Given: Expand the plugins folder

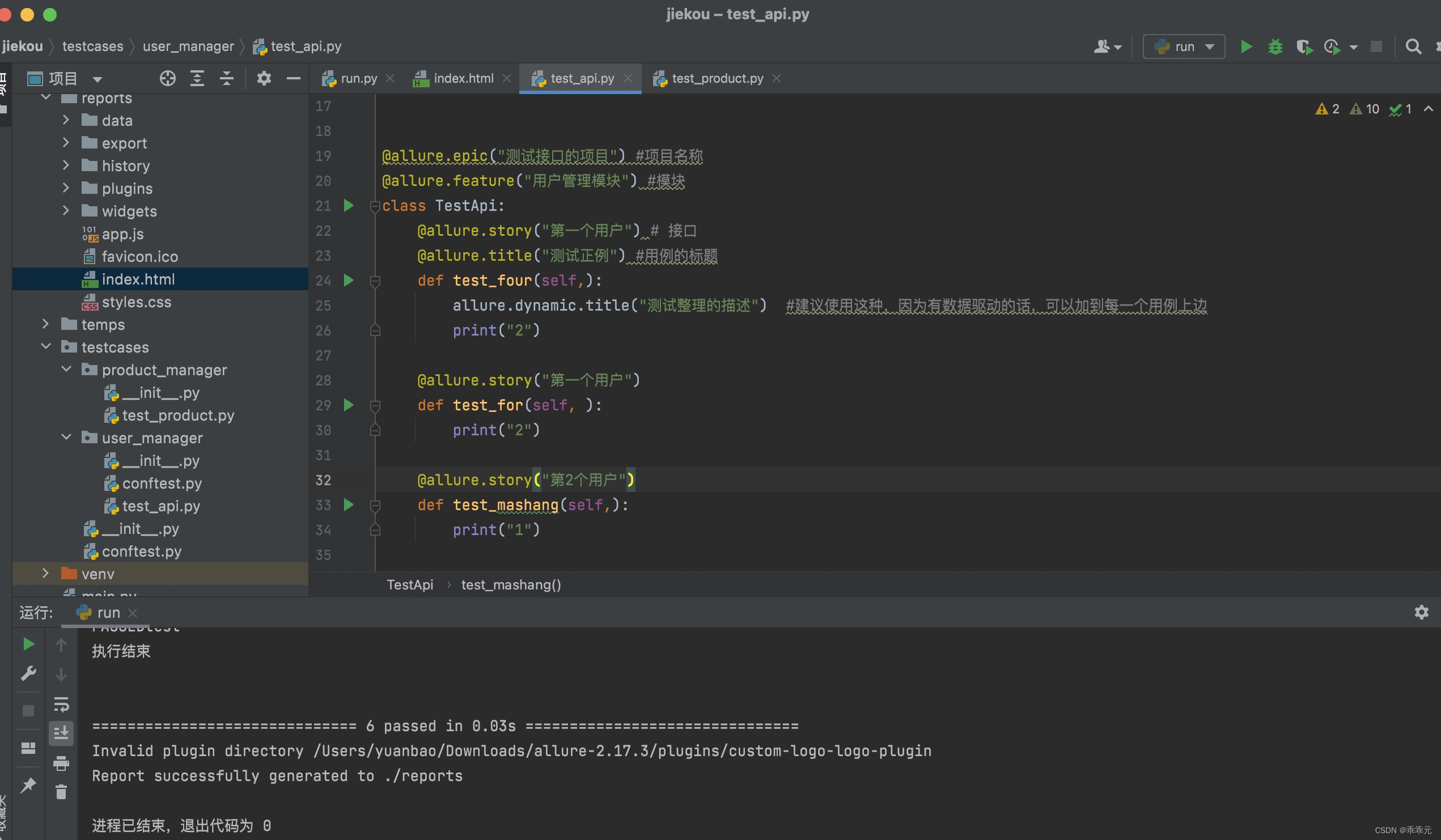Looking at the screenshot, I should (x=66, y=188).
